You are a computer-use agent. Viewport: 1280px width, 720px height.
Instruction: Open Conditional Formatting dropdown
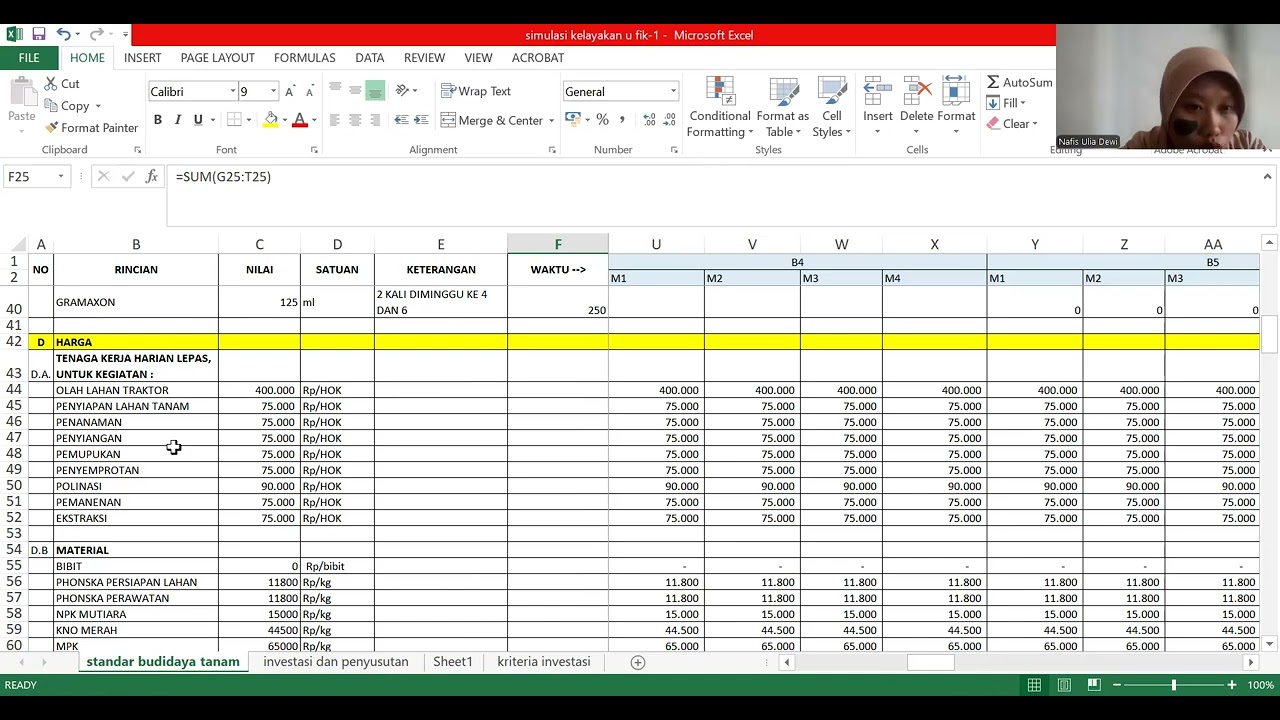pyautogui.click(x=720, y=108)
